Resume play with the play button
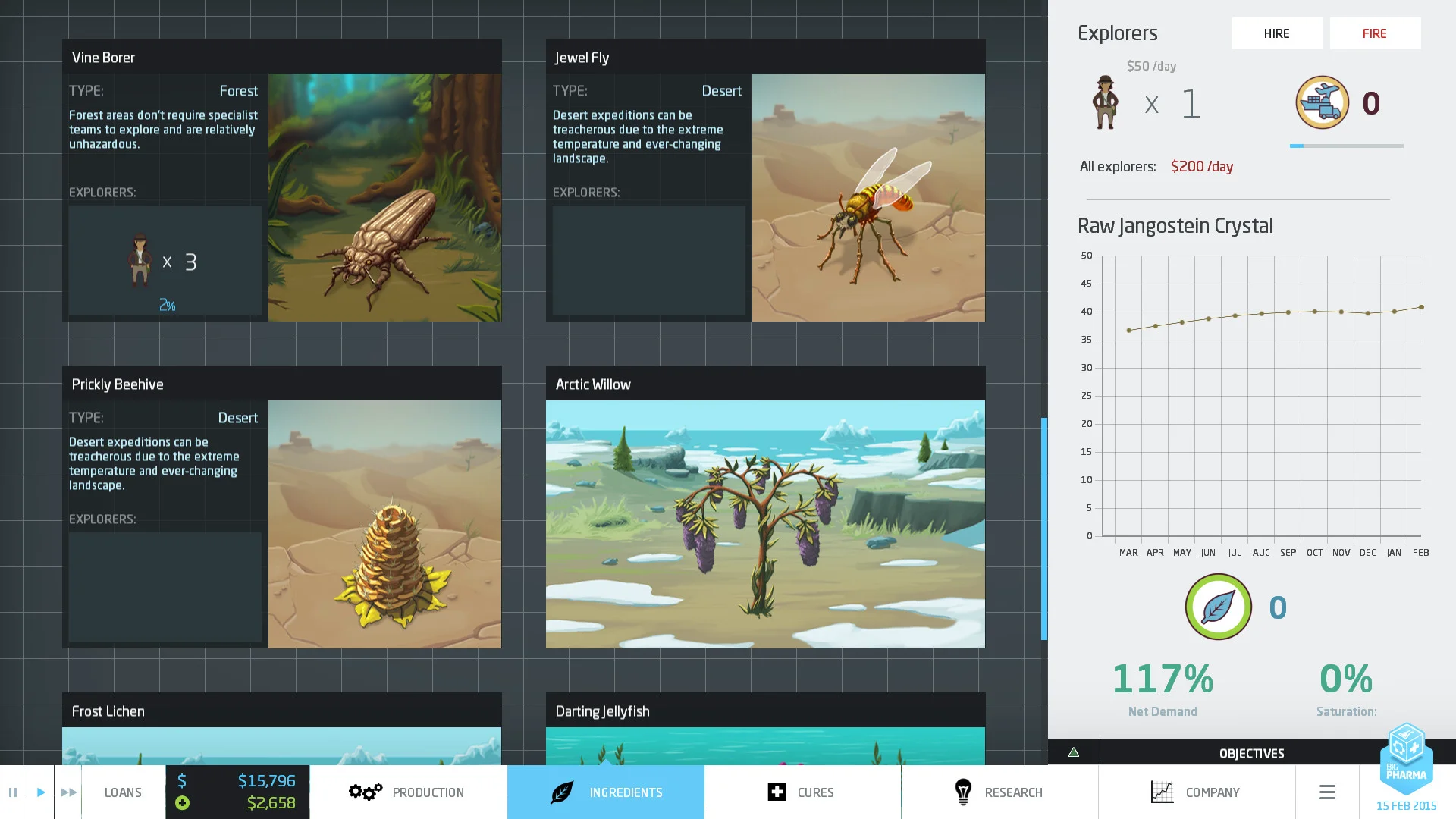Screen dimensions: 1456x819 [40, 792]
